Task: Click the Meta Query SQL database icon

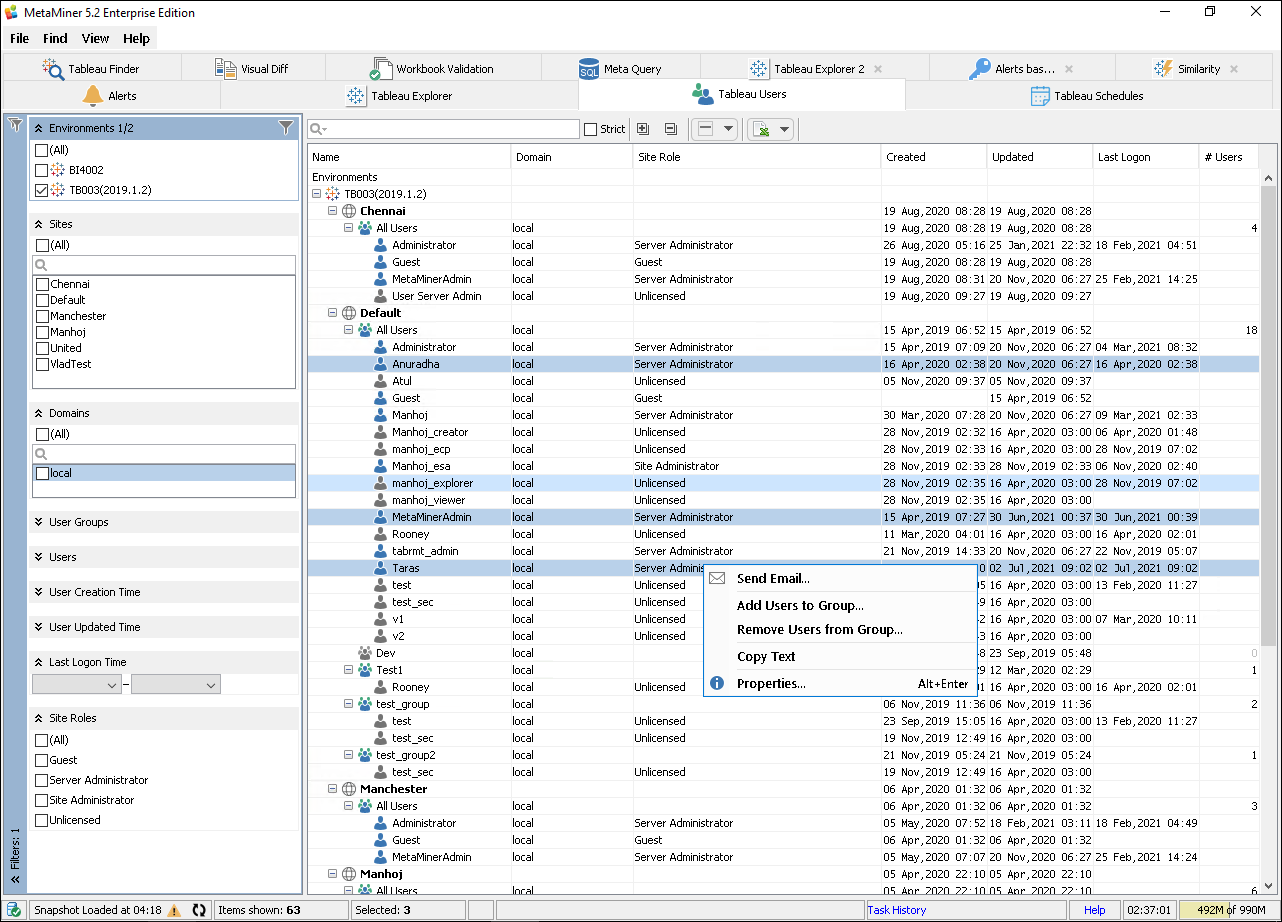Action: 589,69
